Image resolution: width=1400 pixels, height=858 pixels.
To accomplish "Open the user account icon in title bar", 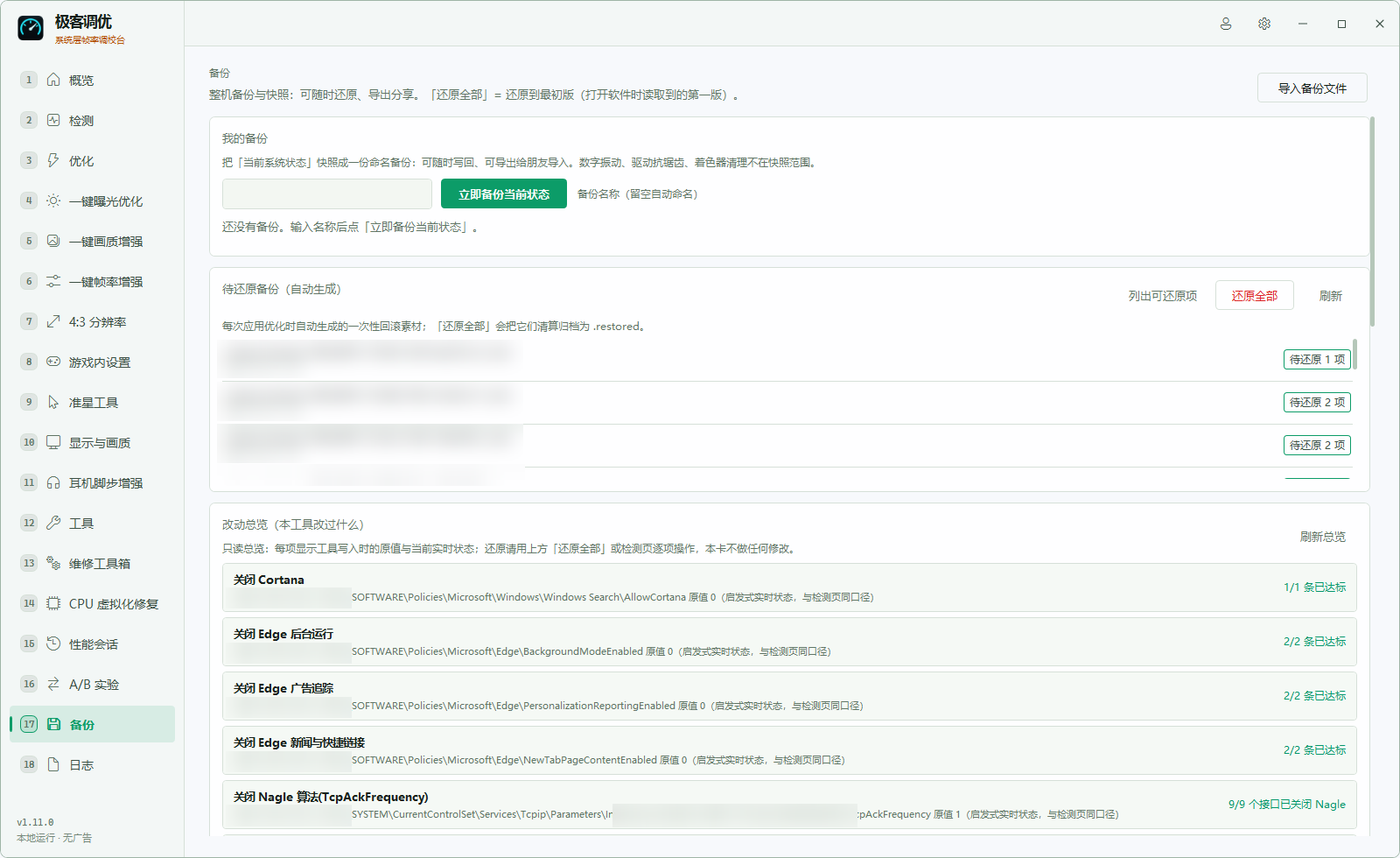I will 1226,24.
